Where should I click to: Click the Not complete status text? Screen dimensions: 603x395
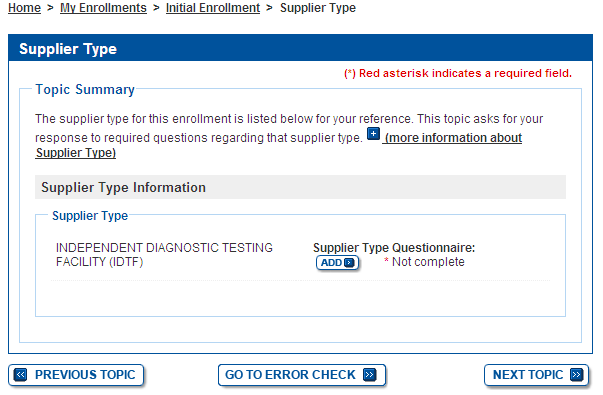coord(428,262)
